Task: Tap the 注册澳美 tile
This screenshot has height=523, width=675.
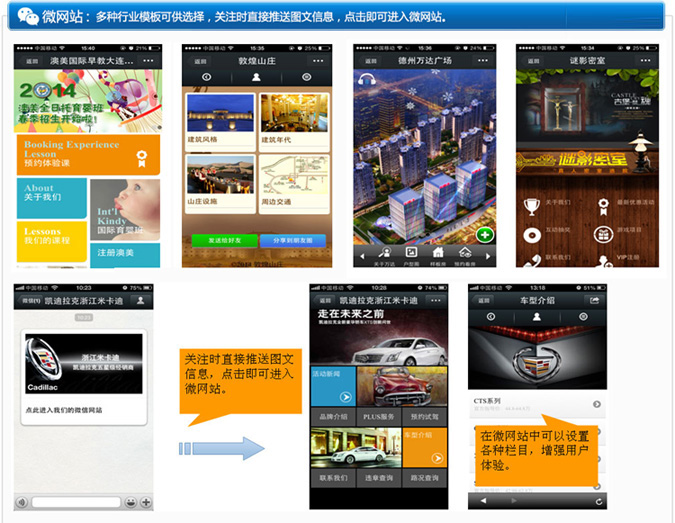Action: pyautogui.click(x=125, y=255)
